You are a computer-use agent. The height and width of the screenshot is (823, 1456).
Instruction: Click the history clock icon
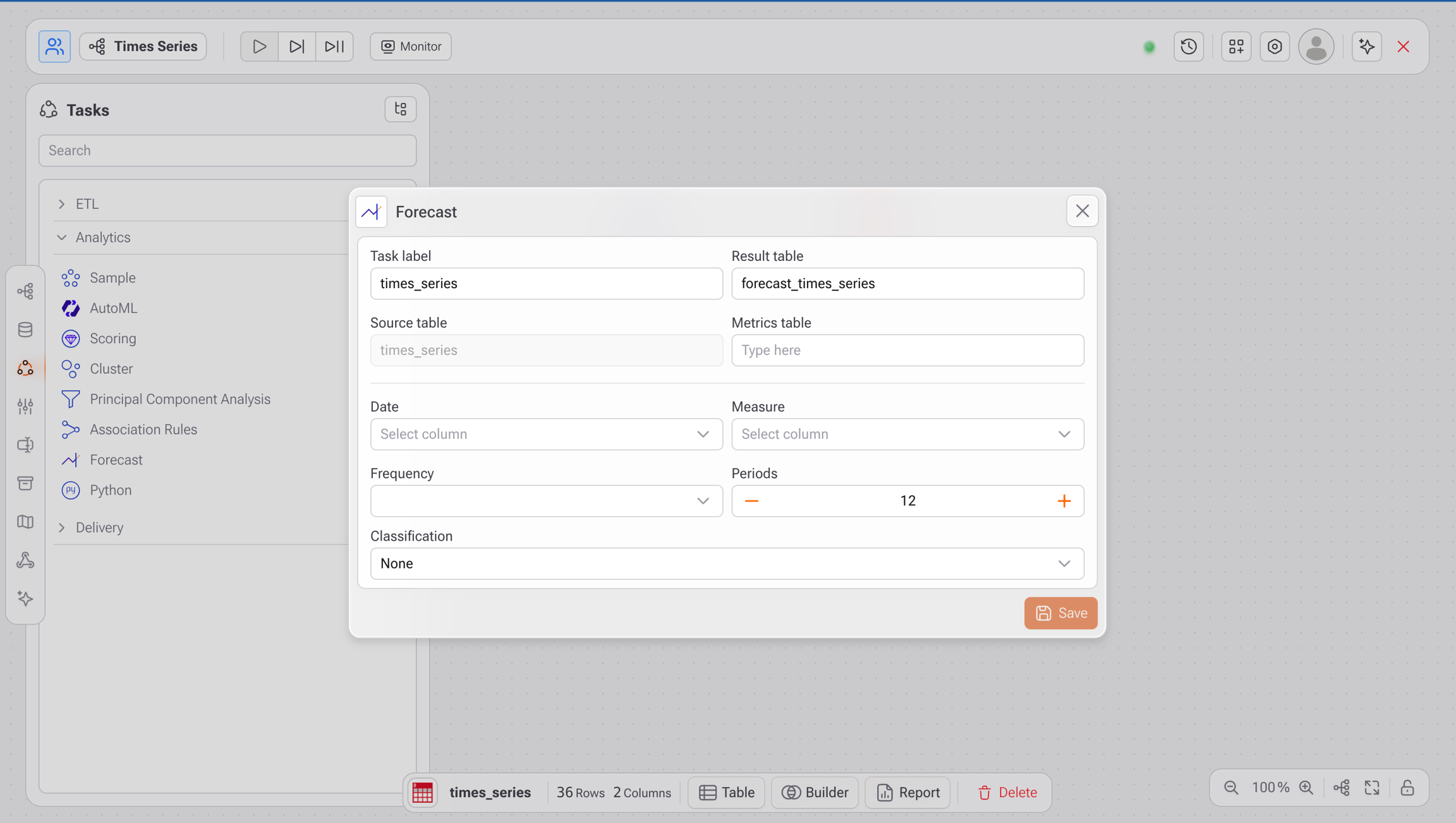tap(1189, 46)
